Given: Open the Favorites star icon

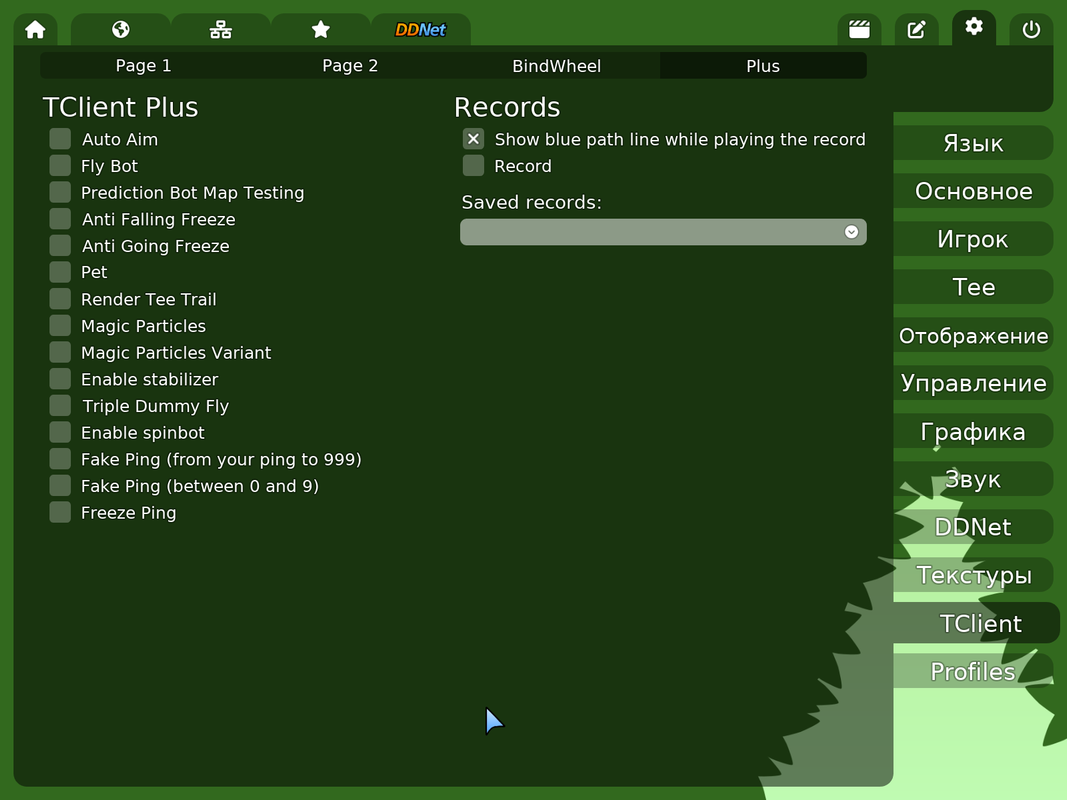Looking at the screenshot, I should click(x=321, y=30).
